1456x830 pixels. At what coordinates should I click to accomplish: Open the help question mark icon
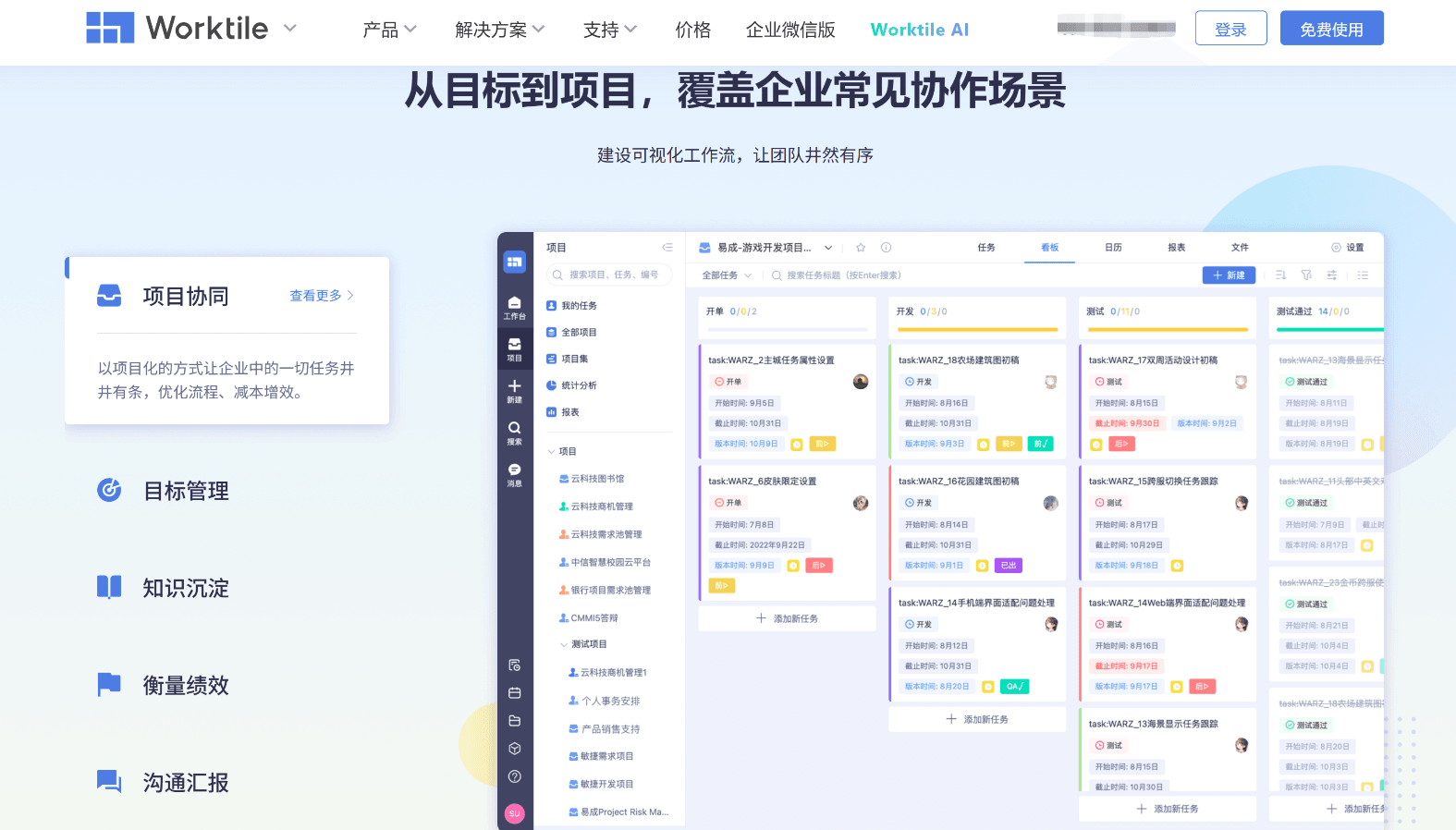(515, 776)
